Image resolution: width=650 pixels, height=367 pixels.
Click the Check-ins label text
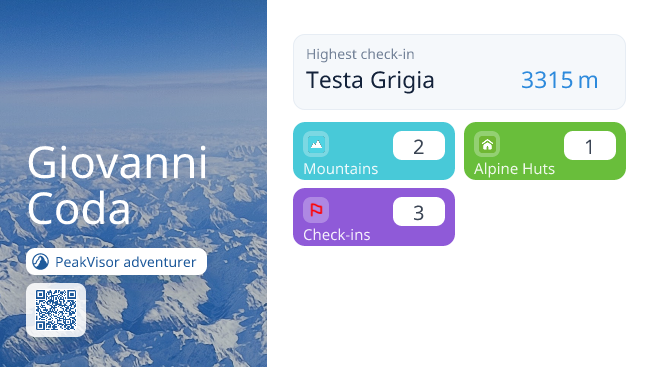pos(337,235)
